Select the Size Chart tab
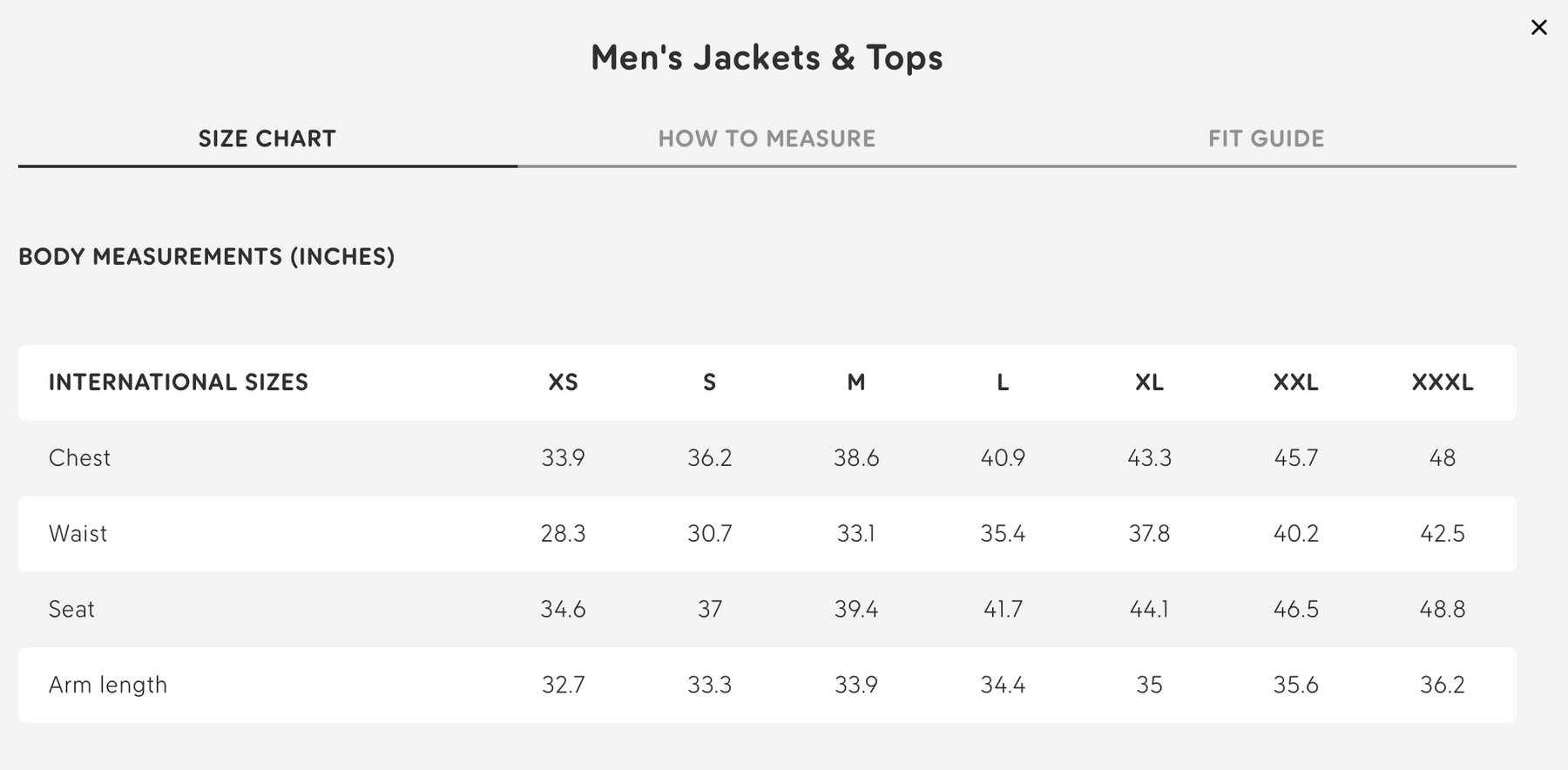The height and width of the screenshot is (770, 1568). point(267,138)
